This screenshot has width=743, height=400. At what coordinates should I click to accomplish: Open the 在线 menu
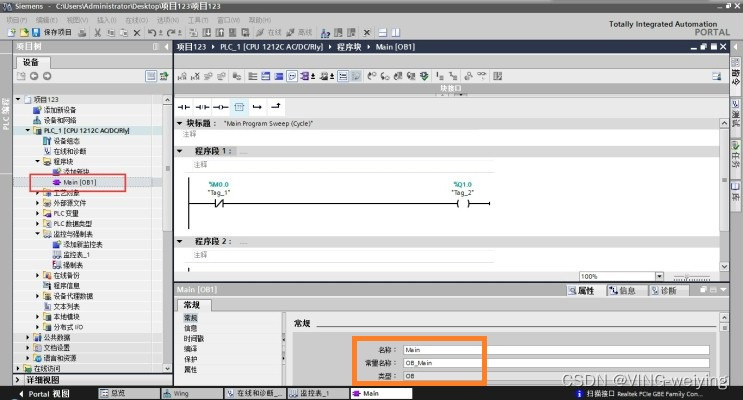pos(136,20)
